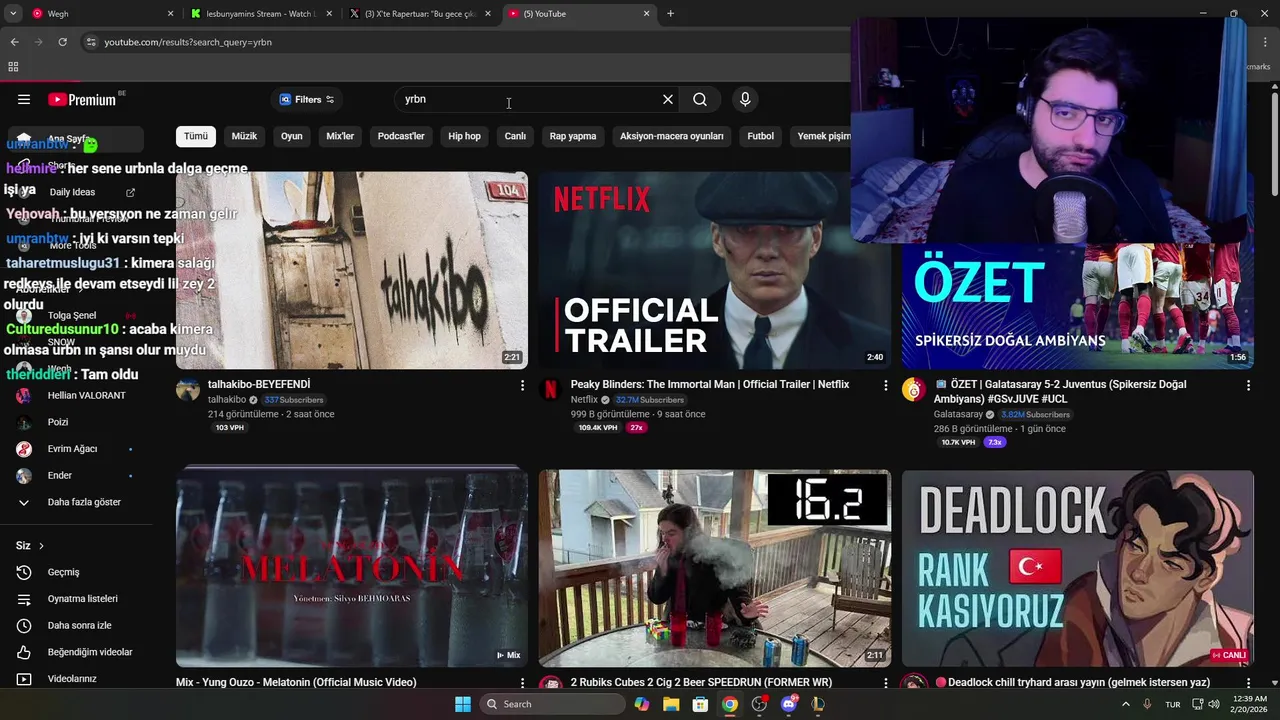Select the 'Mix'ler' filter chip

340,136
